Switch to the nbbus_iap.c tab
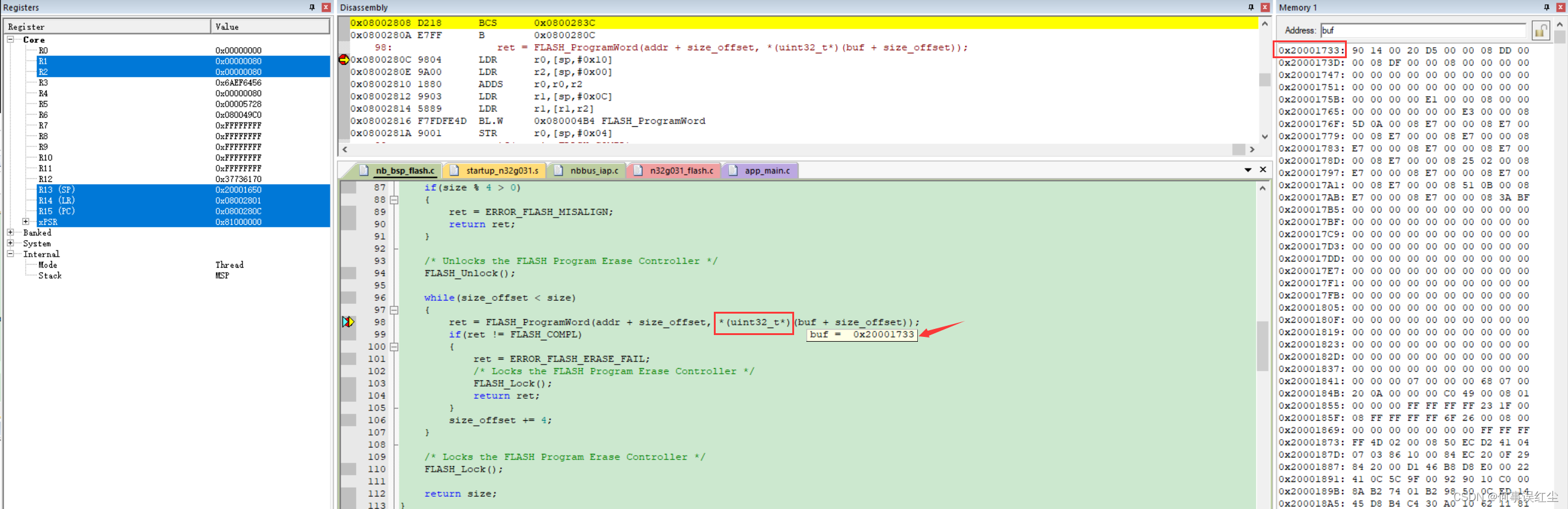Viewport: 1568px width, 509px height. 587,171
